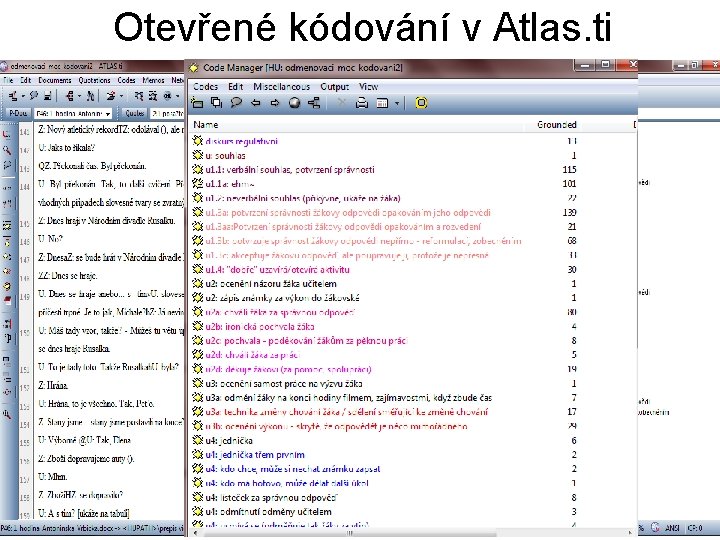Click the right arrow icon in Code Manager
Viewport: 720px width, 540px height.
click(275, 103)
